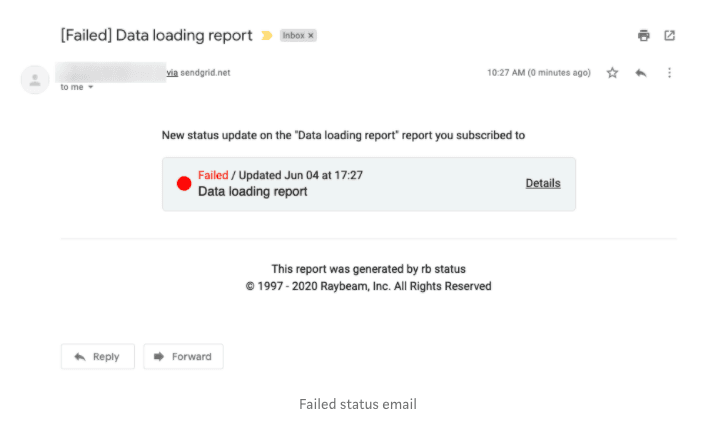Open the email in a new window
The image size is (721, 436).
tap(670, 36)
